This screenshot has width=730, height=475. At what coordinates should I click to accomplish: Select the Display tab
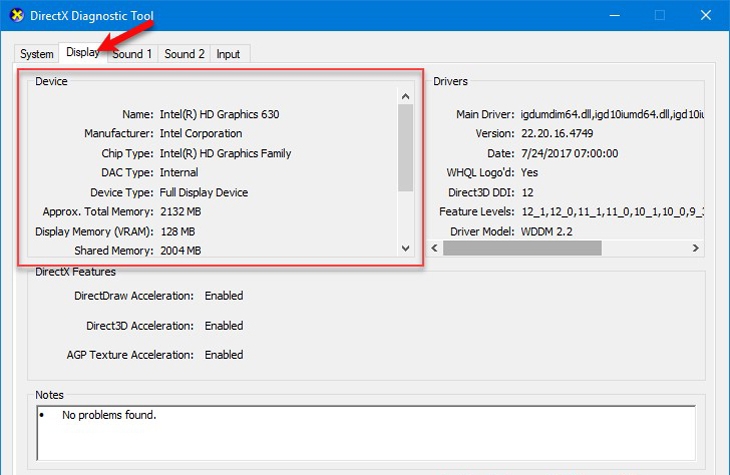[83, 52]
